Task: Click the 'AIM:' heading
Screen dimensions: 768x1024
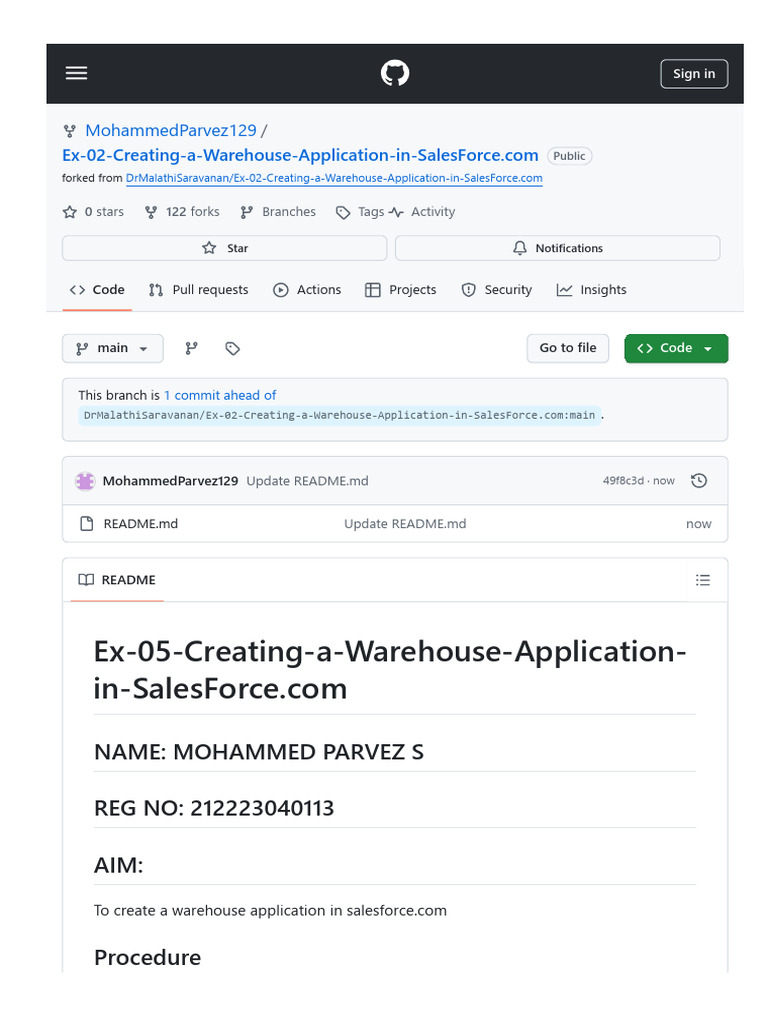Action: [118, 865]
